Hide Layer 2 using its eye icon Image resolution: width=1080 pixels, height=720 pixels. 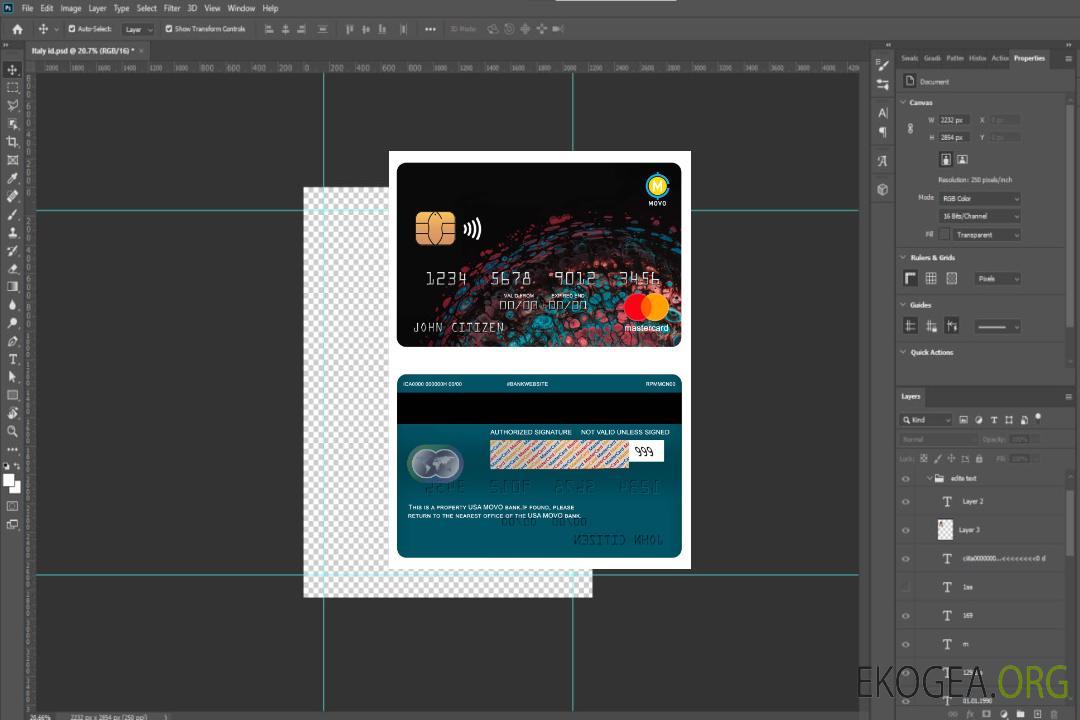[906, 502]
